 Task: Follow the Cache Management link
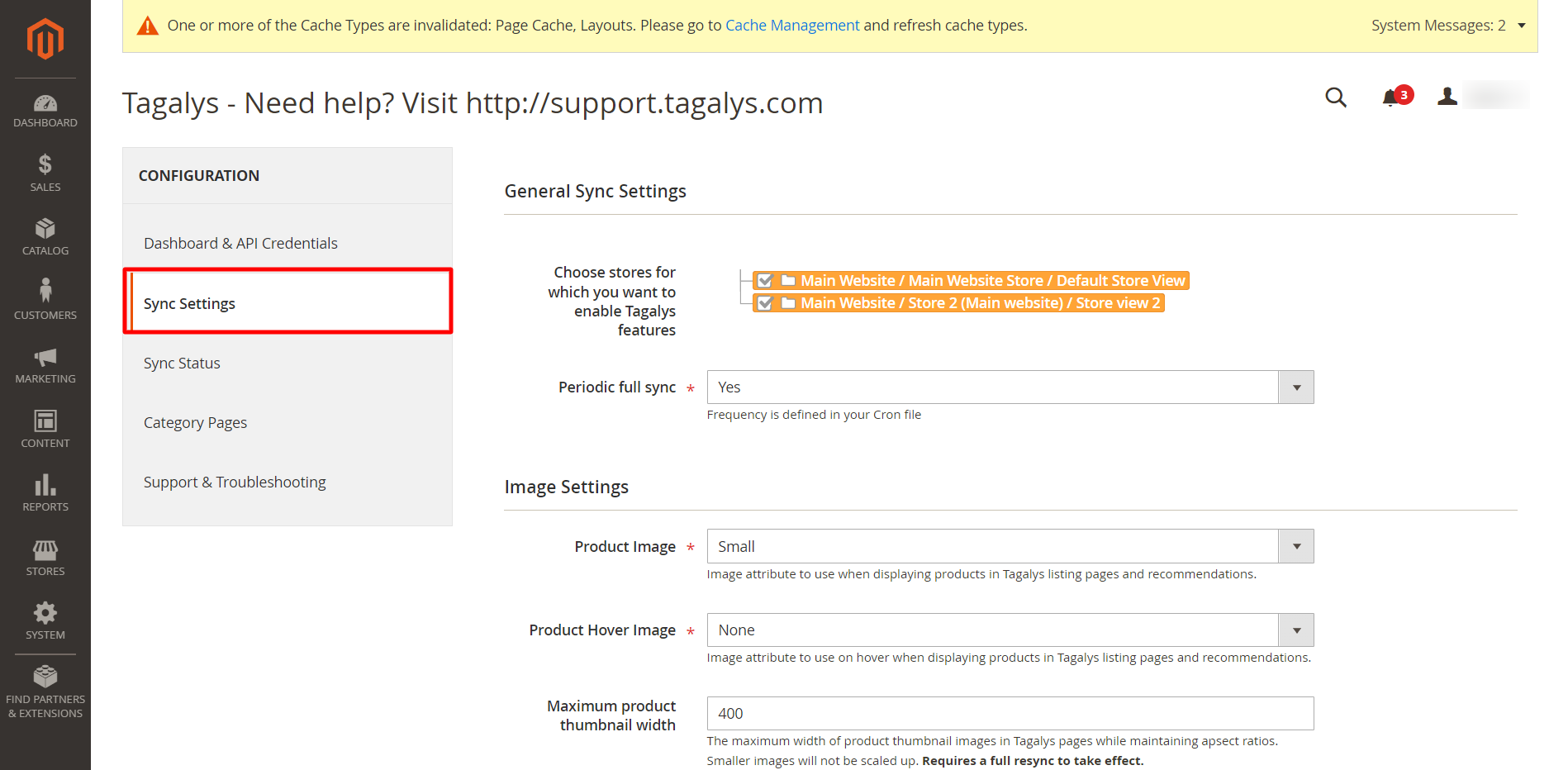pyautogui.click(x=792, y=26)
